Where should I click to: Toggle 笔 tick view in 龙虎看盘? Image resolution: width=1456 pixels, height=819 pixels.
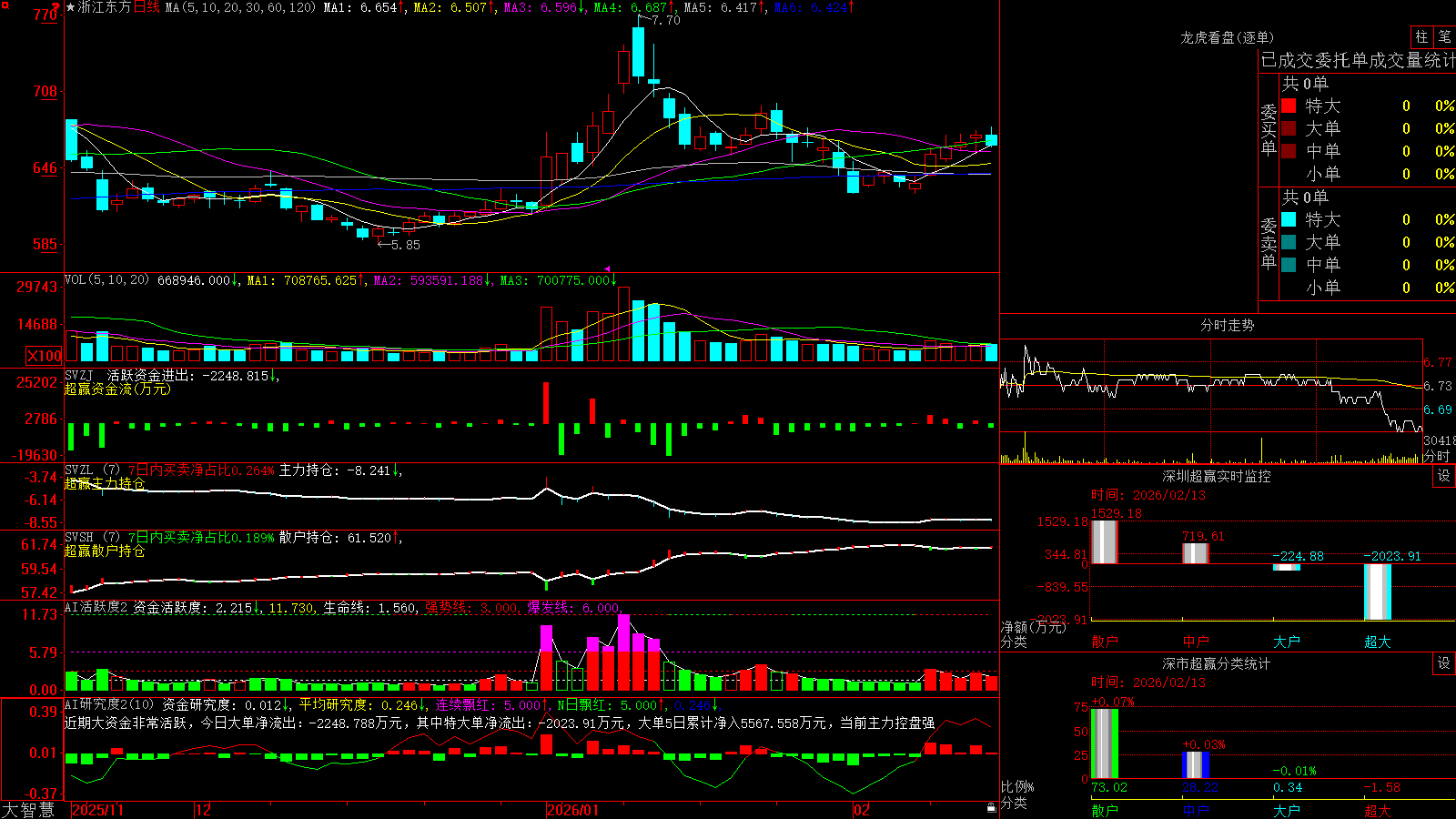pos(1444,37)
